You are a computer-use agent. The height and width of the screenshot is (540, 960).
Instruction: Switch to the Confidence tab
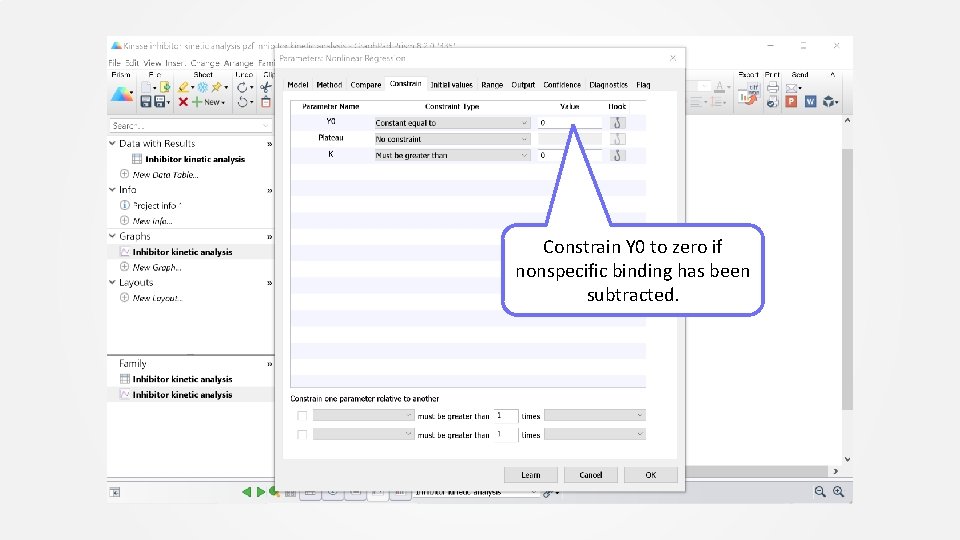tap(561, 84)
